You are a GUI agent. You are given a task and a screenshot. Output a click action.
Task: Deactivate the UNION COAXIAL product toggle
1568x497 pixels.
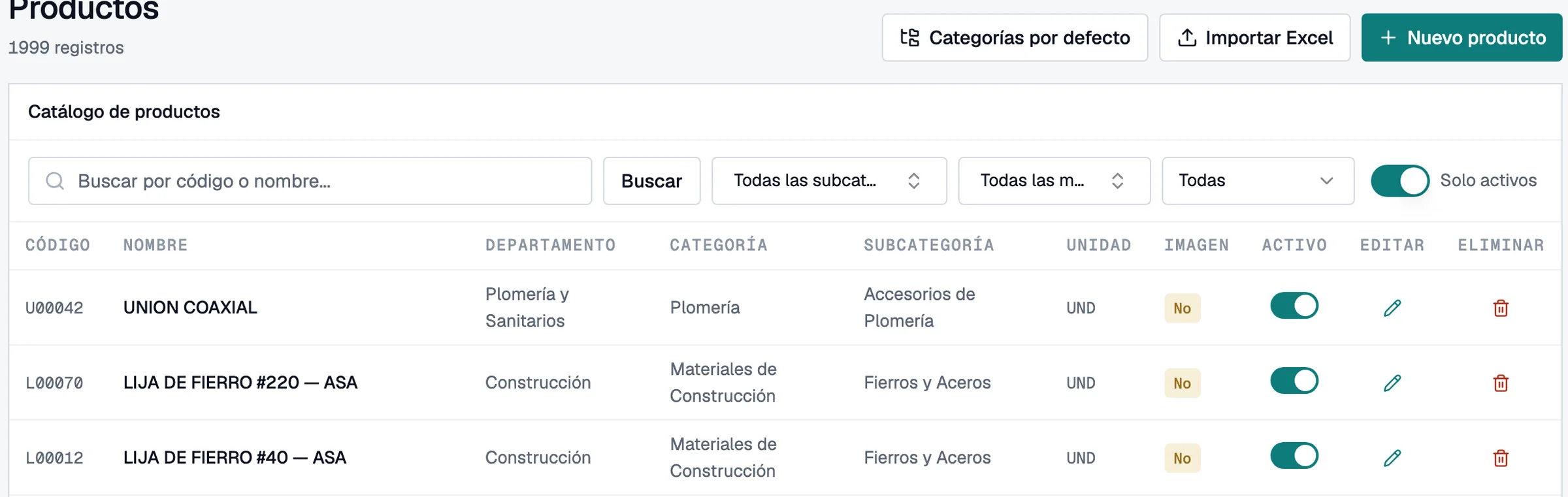tap(1294, 306)
